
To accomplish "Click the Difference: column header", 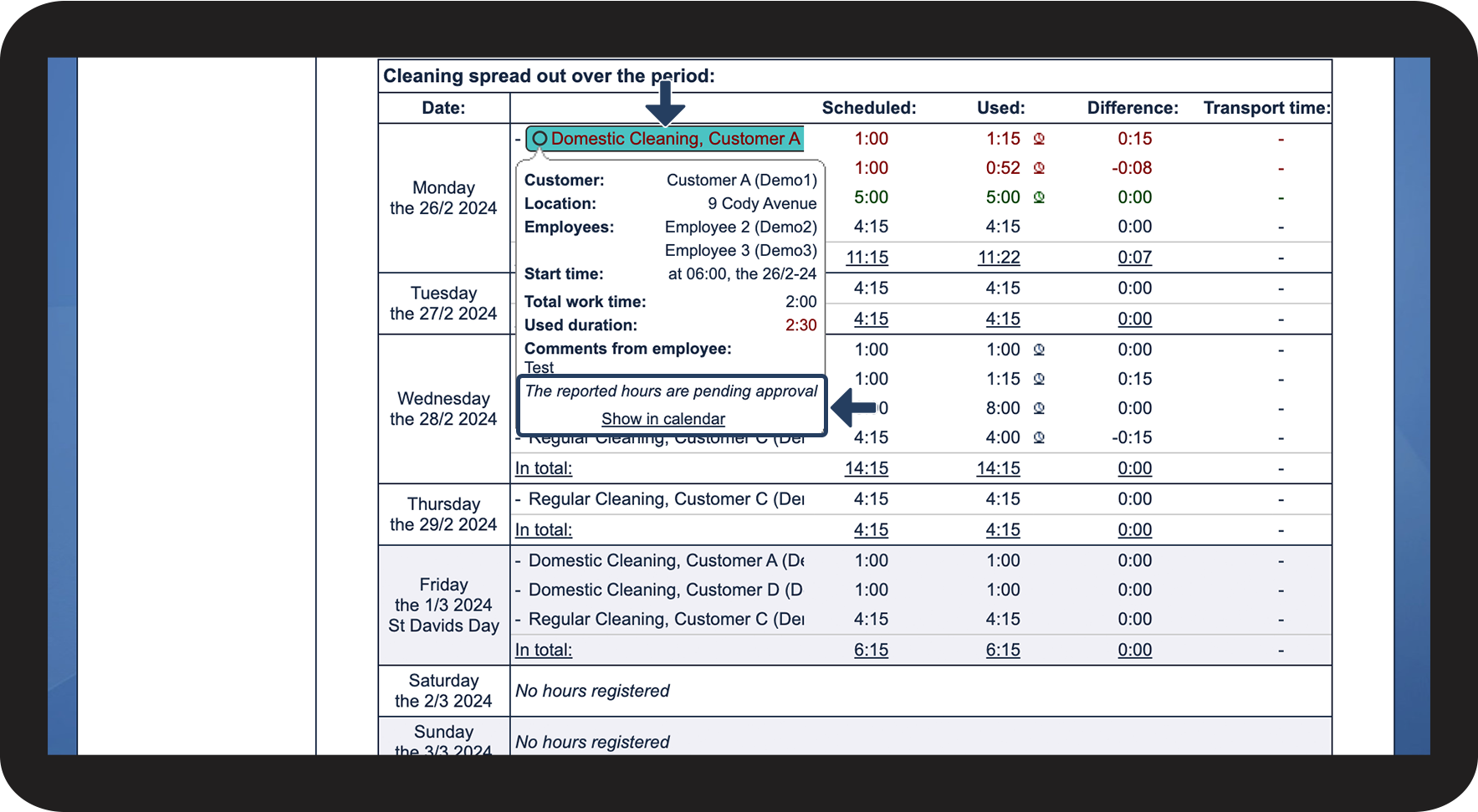I will tap(1133, 108).
